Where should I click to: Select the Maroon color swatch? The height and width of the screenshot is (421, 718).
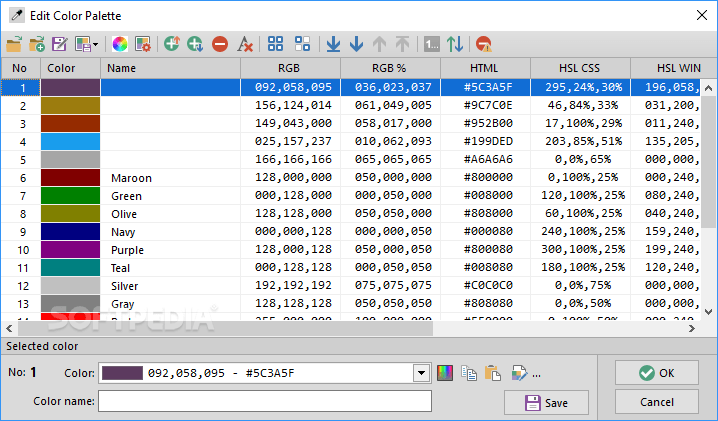pos(71,177)
